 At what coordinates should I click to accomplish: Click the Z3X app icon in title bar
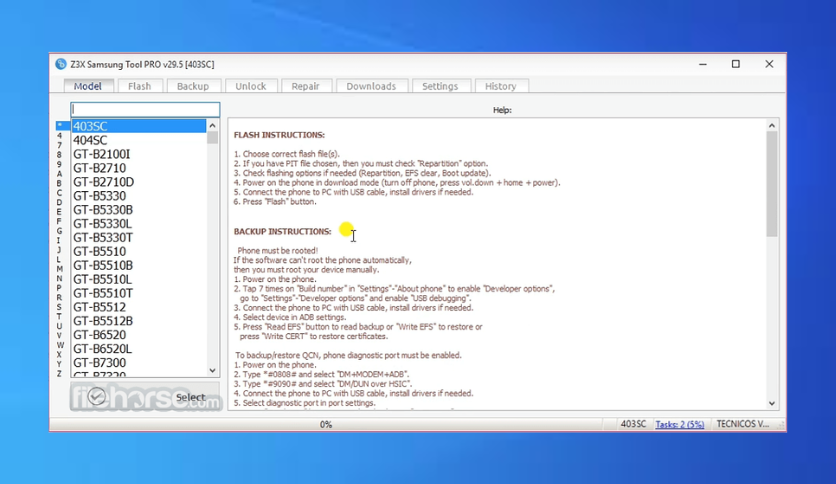(61, 64)
